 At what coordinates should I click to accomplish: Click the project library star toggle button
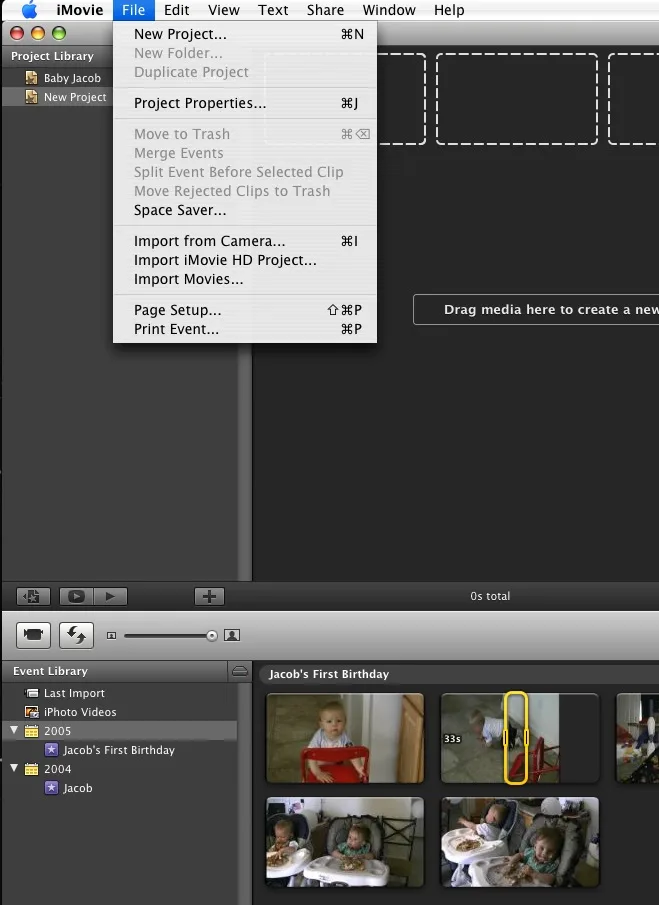pyautogui.click(x=32, y=596)
